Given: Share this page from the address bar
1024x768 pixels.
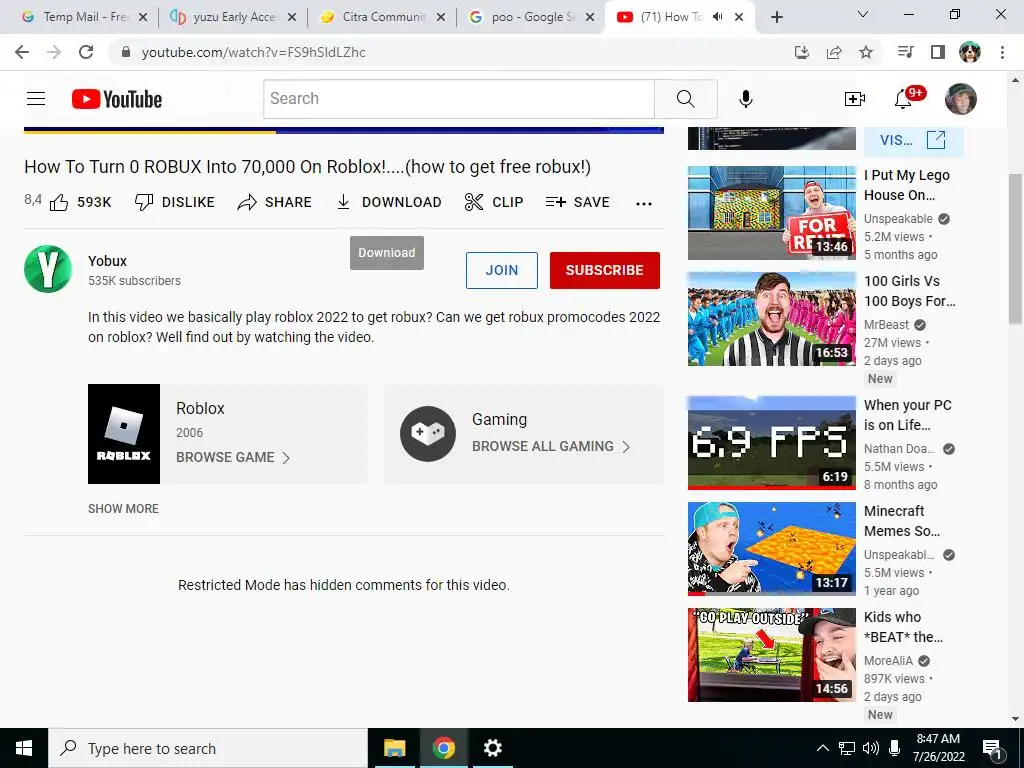Looking at the screenshot, I should [834, 52].
